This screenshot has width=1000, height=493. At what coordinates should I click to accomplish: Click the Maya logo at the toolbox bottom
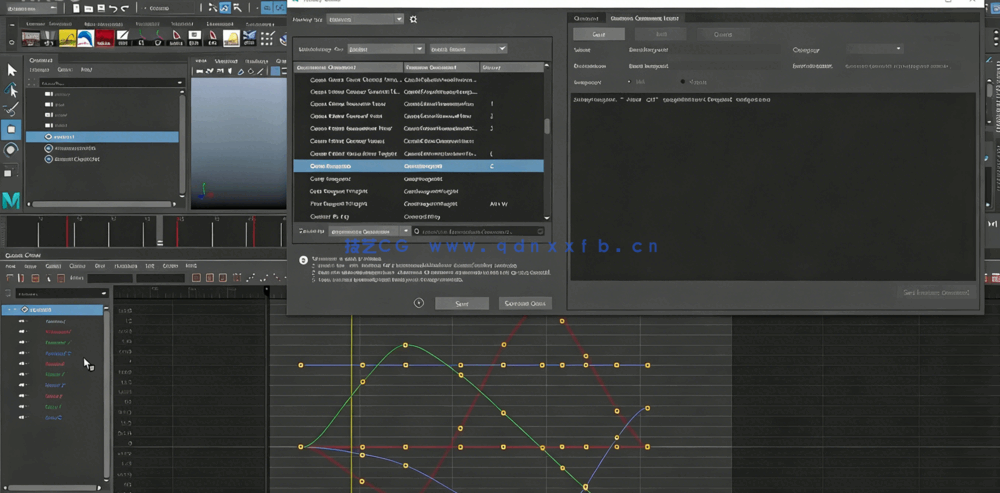[11, 201]
